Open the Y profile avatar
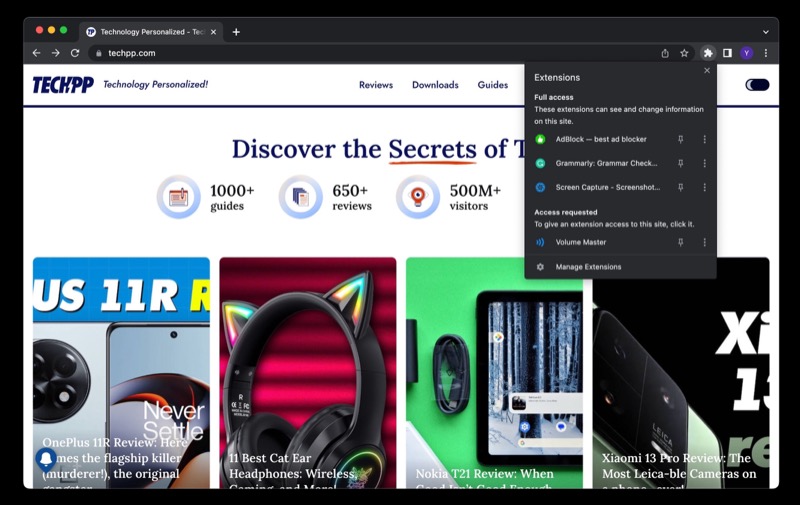This screenshot has height=505, width=800. pos(746,53)
